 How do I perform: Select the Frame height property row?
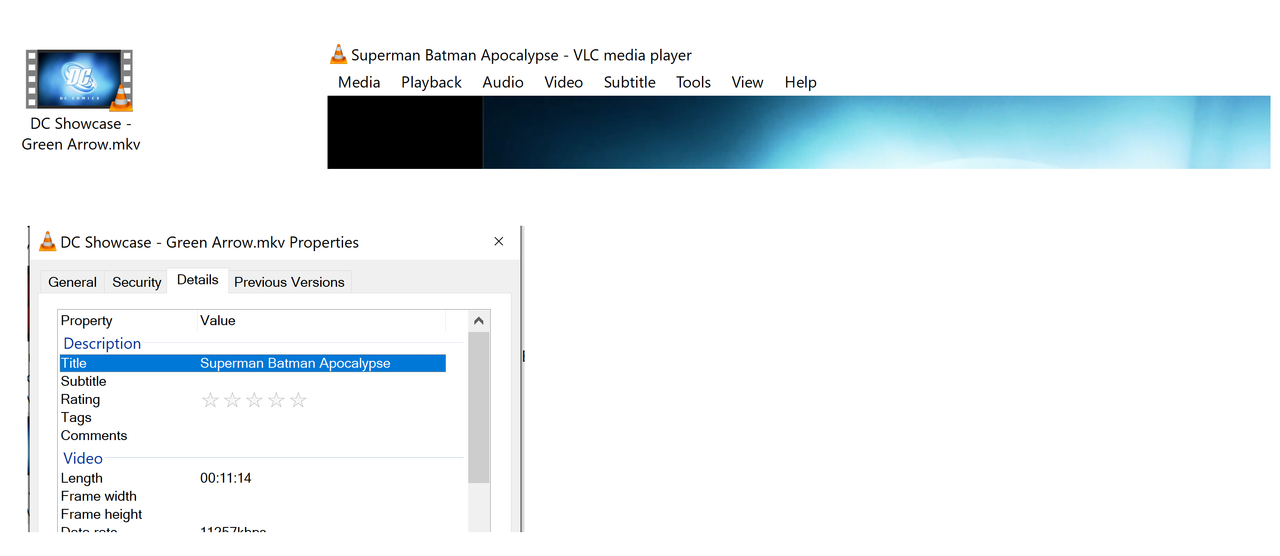coord(252,514)
